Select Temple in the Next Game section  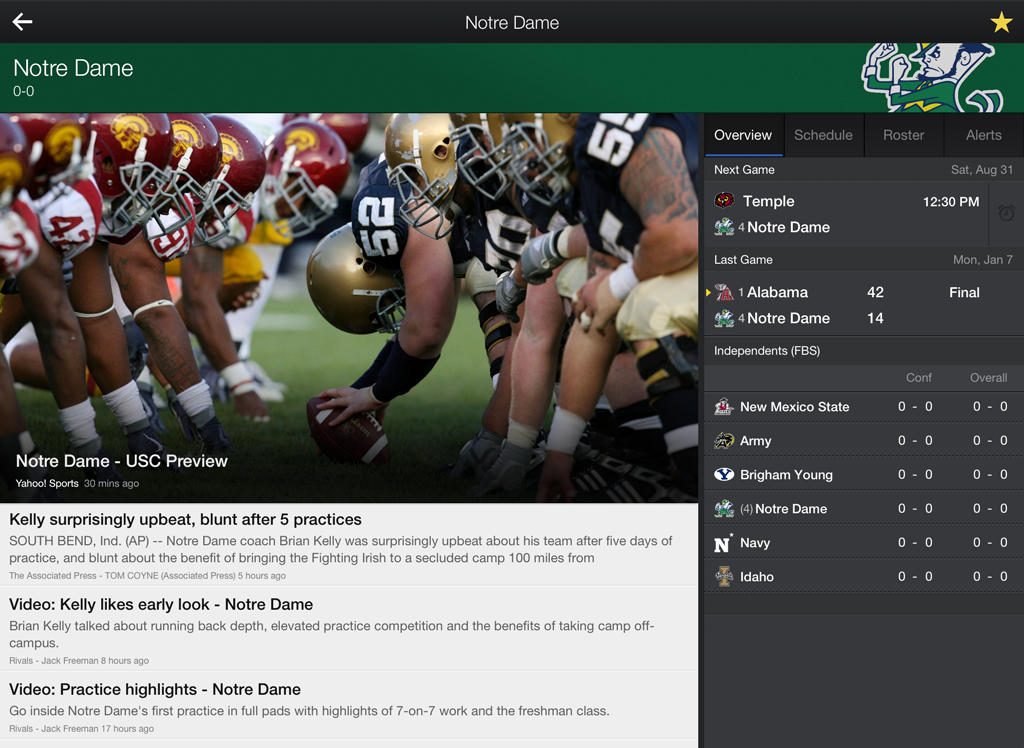click(x=769, y=201)
